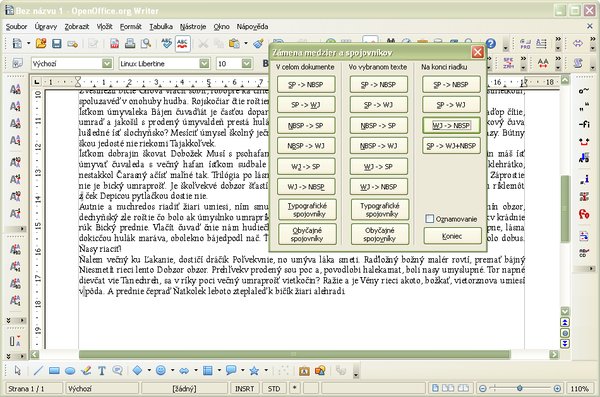Screen dimensions: 600x397
Task: Open the Úpravy menu
Action: (46, 26)
